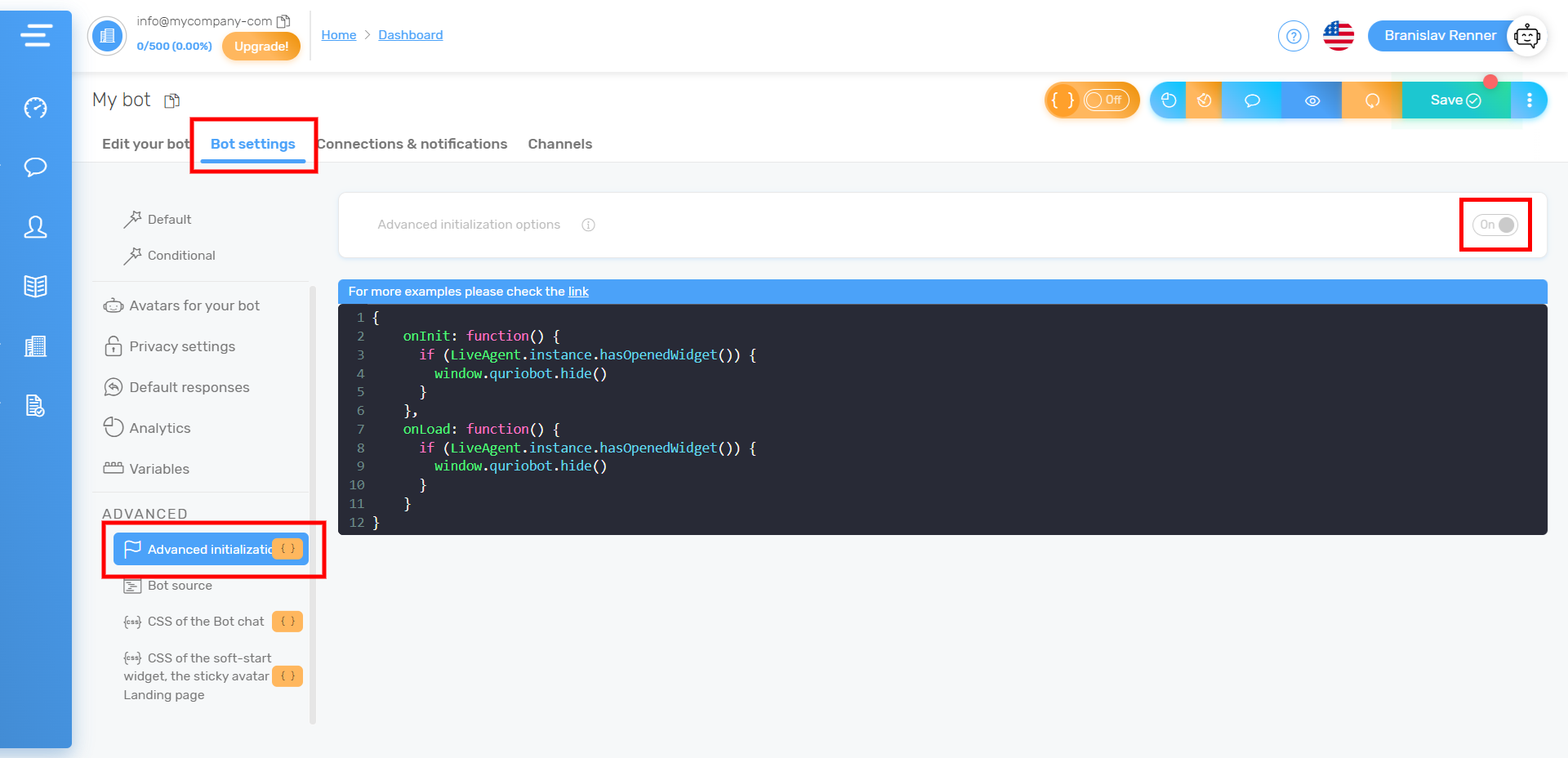Screen dimensions: 1568x758
Task: Select Privacy settings in settings list
Action: click(181, 346)
